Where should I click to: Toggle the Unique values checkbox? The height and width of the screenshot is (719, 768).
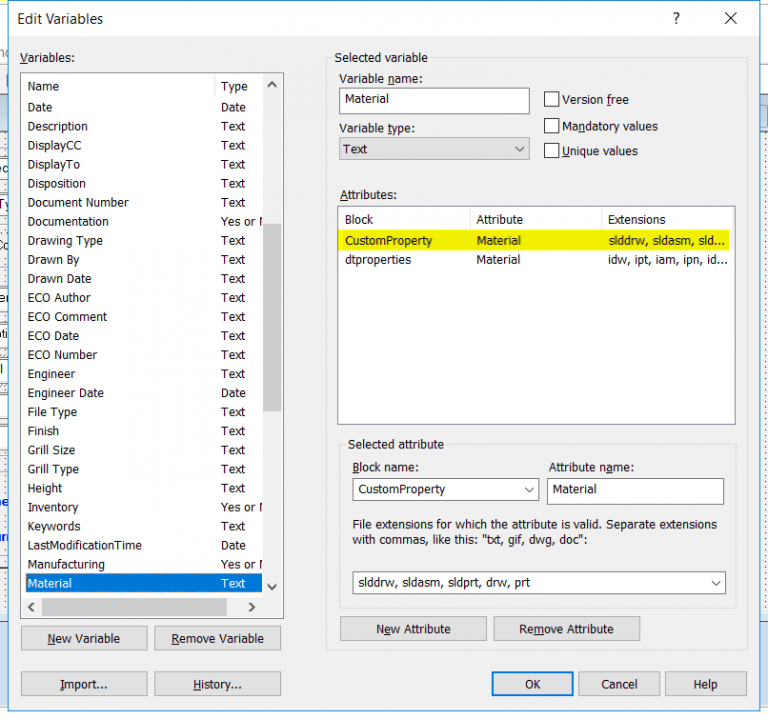point(551,151)
